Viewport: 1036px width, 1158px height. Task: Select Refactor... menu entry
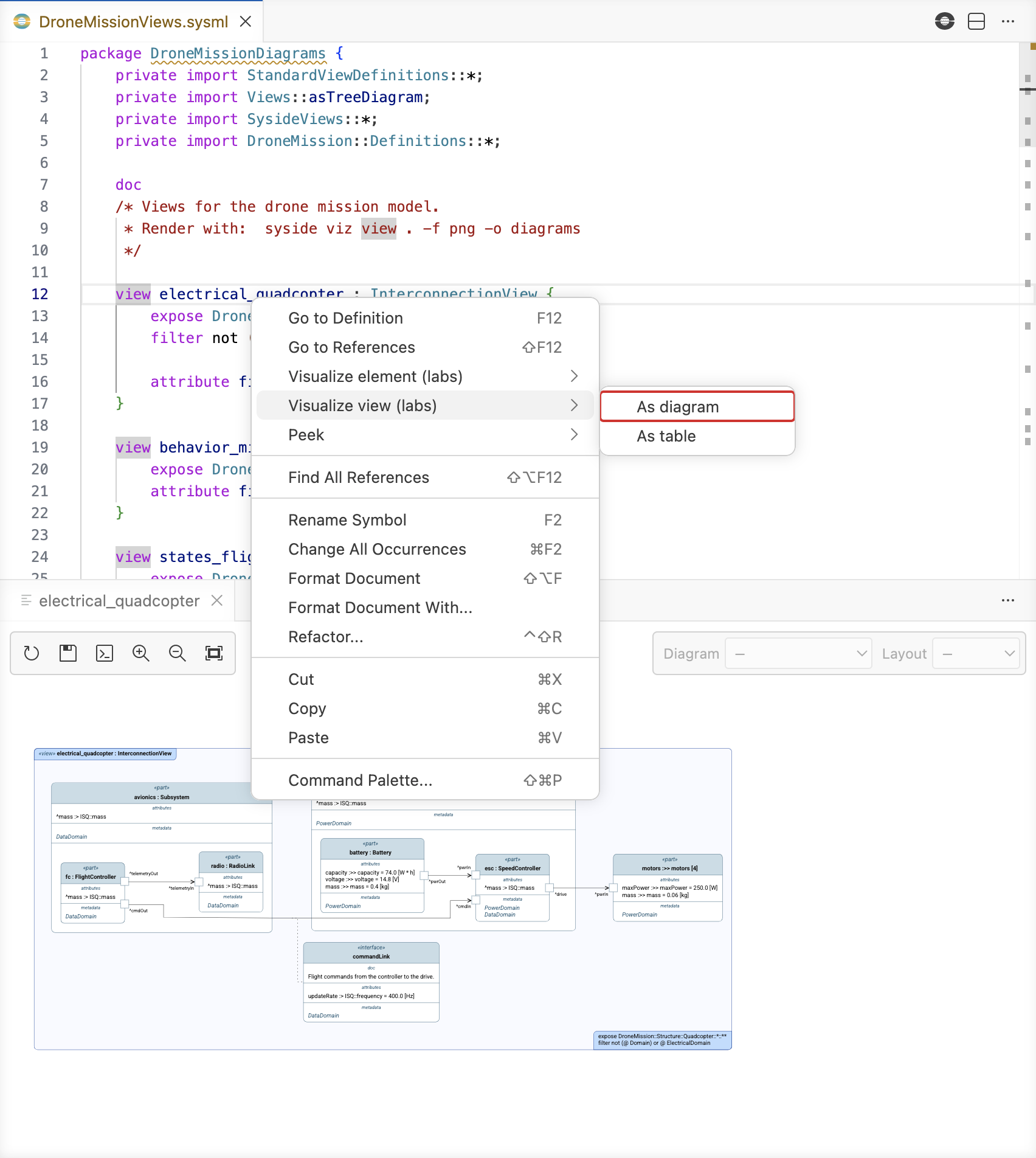pyautogui.click(x=425, y=637)
